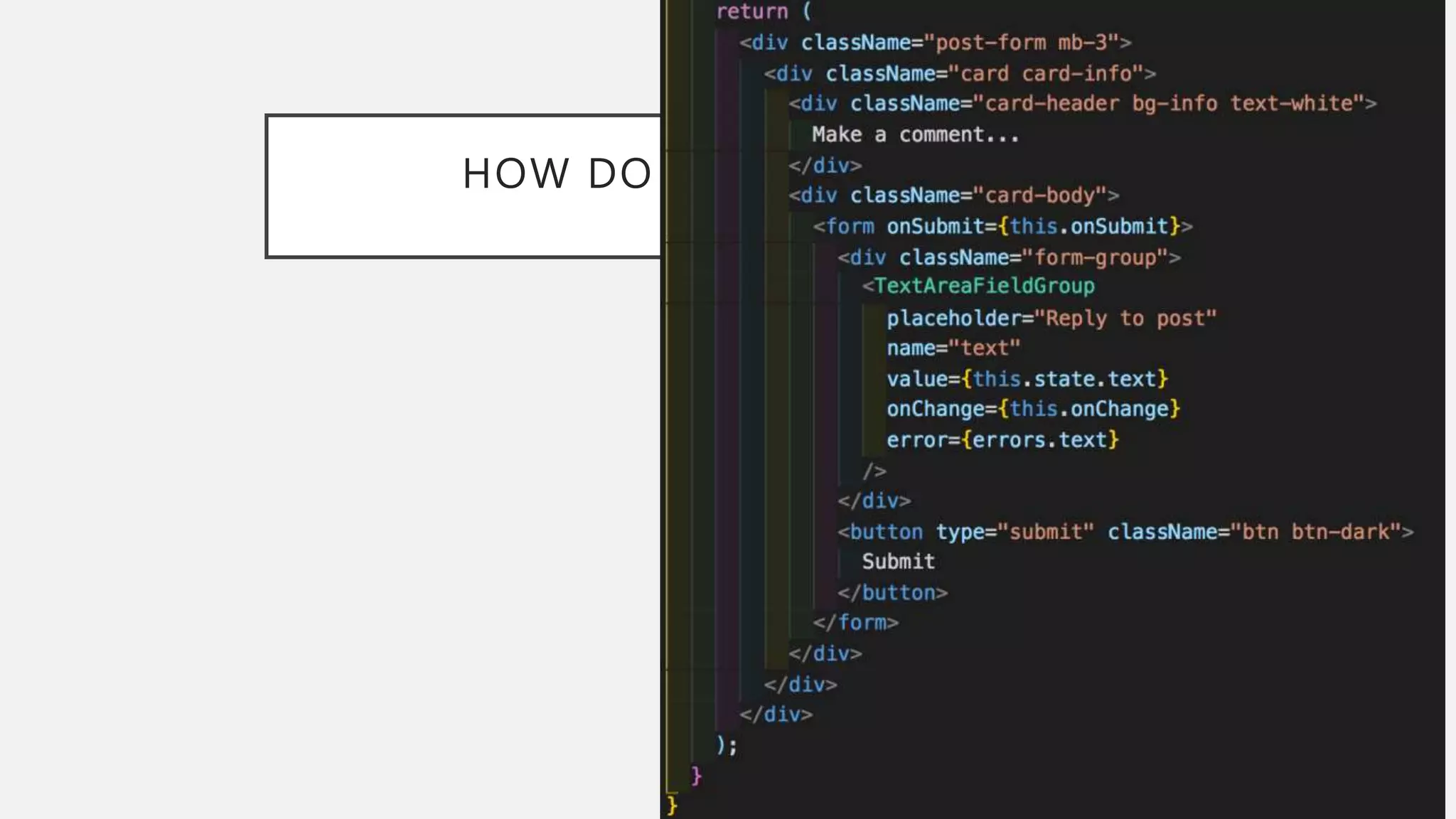Click the closing </form> tag
This screenshot has height=819, width=1456.
[856, 623]
